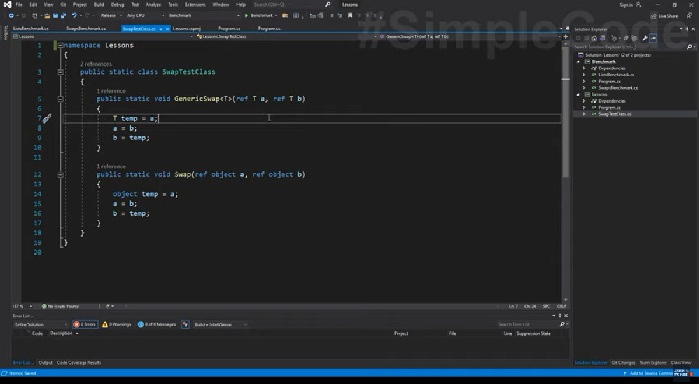Open the File menu
The image size is (699, 384).
[19, 4]
